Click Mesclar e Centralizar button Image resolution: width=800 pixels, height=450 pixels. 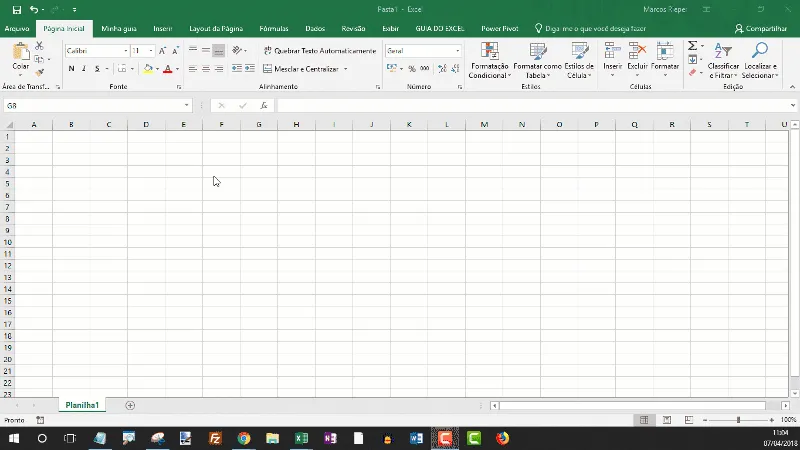pyautogui.click(x=301, y=69)
